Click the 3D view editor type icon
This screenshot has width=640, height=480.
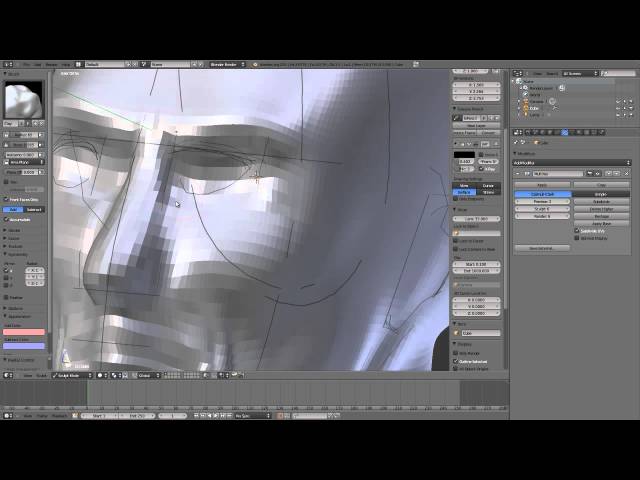pos(8,375)
